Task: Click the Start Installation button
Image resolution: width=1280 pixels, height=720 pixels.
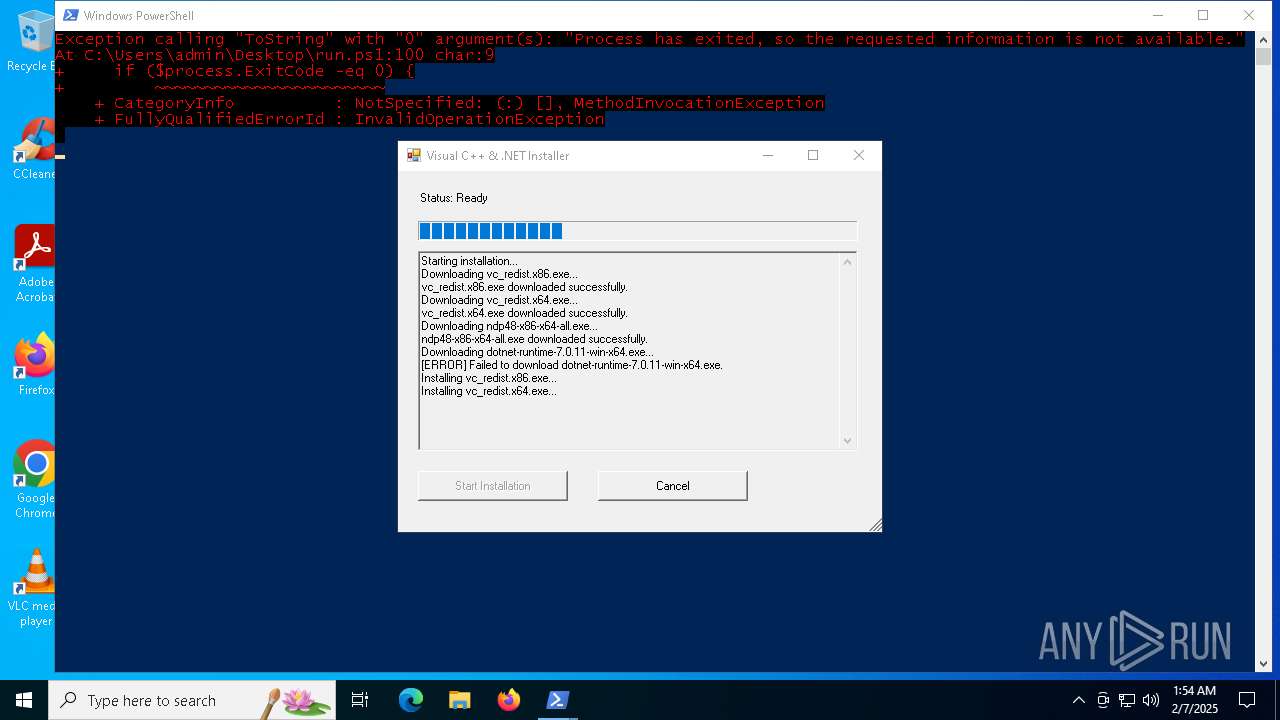Action: (492, 485)
